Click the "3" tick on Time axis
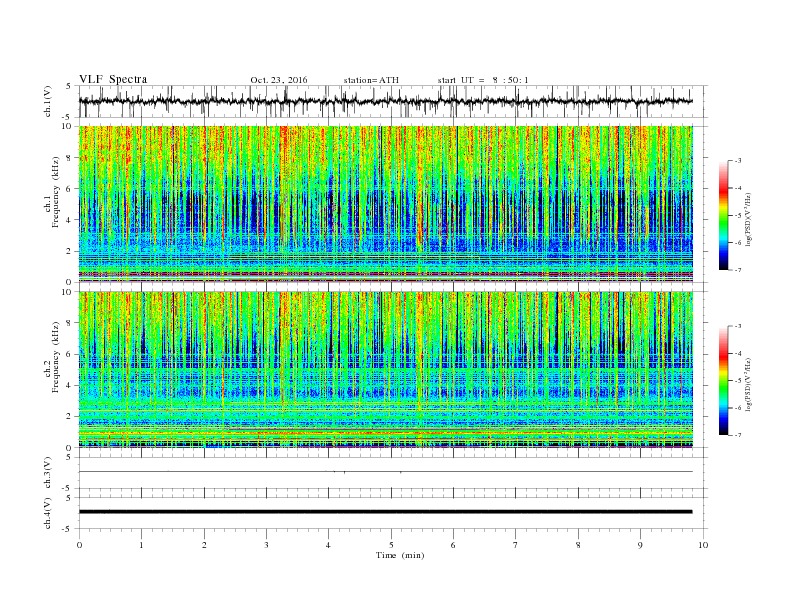The height and width of the screenshot is (612, 792). (266, 545)
